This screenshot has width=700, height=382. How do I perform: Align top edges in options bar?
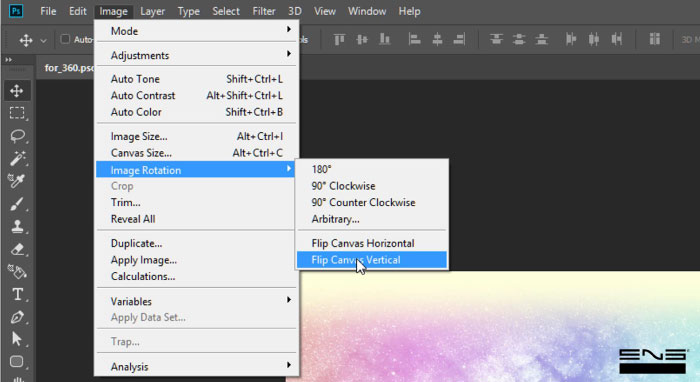[339, 40]
